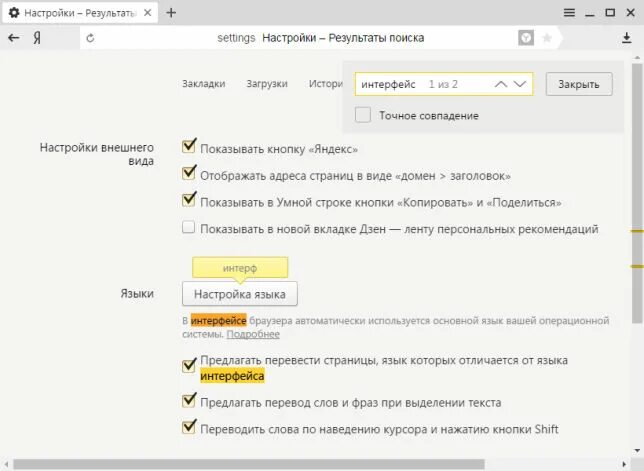Uncheck Отображать адреса страниц «домен > заголовок»
Screen dimensions: 644x471
coord(189,172)
